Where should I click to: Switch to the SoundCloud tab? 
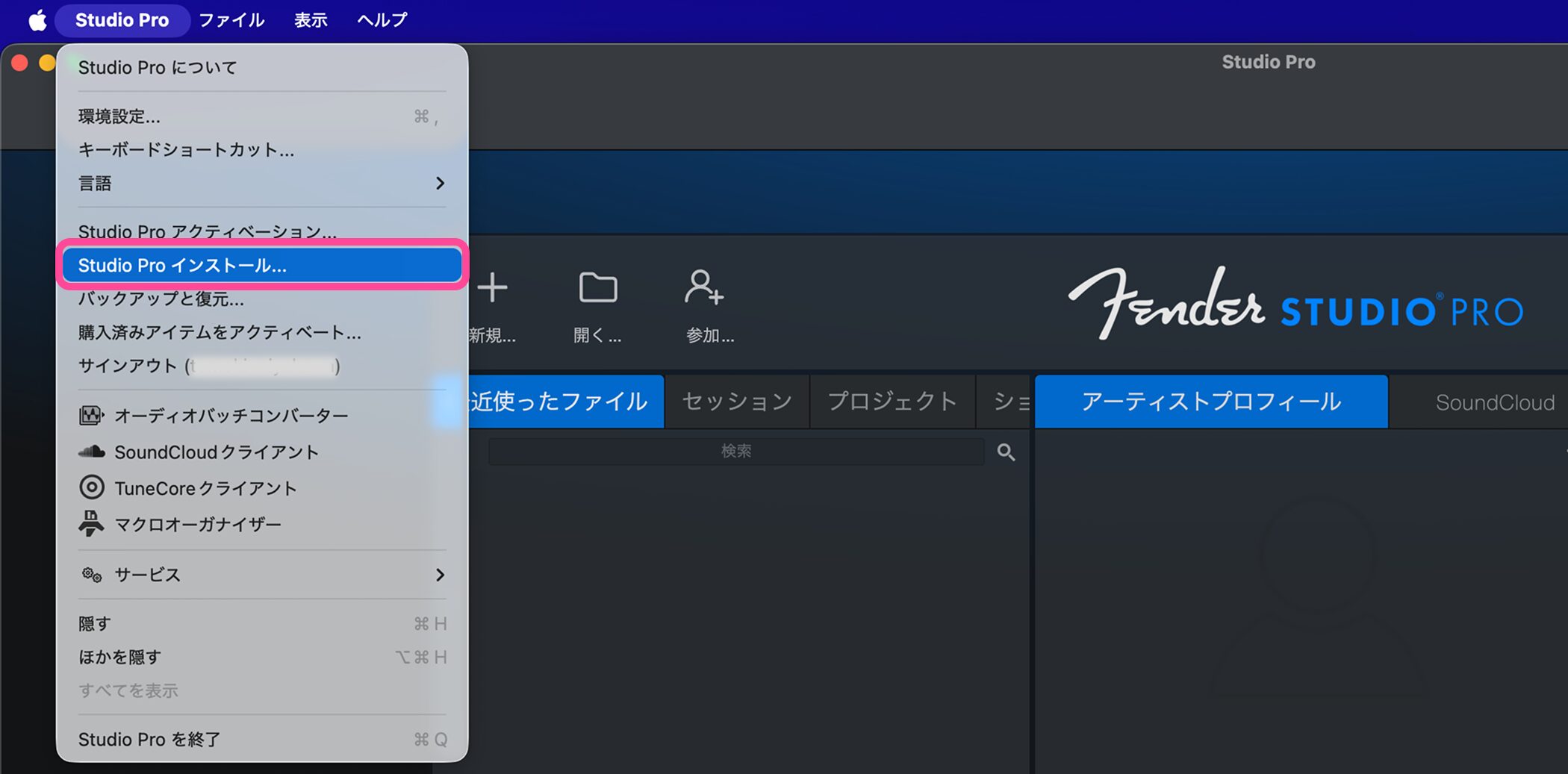click(1494, 402)
